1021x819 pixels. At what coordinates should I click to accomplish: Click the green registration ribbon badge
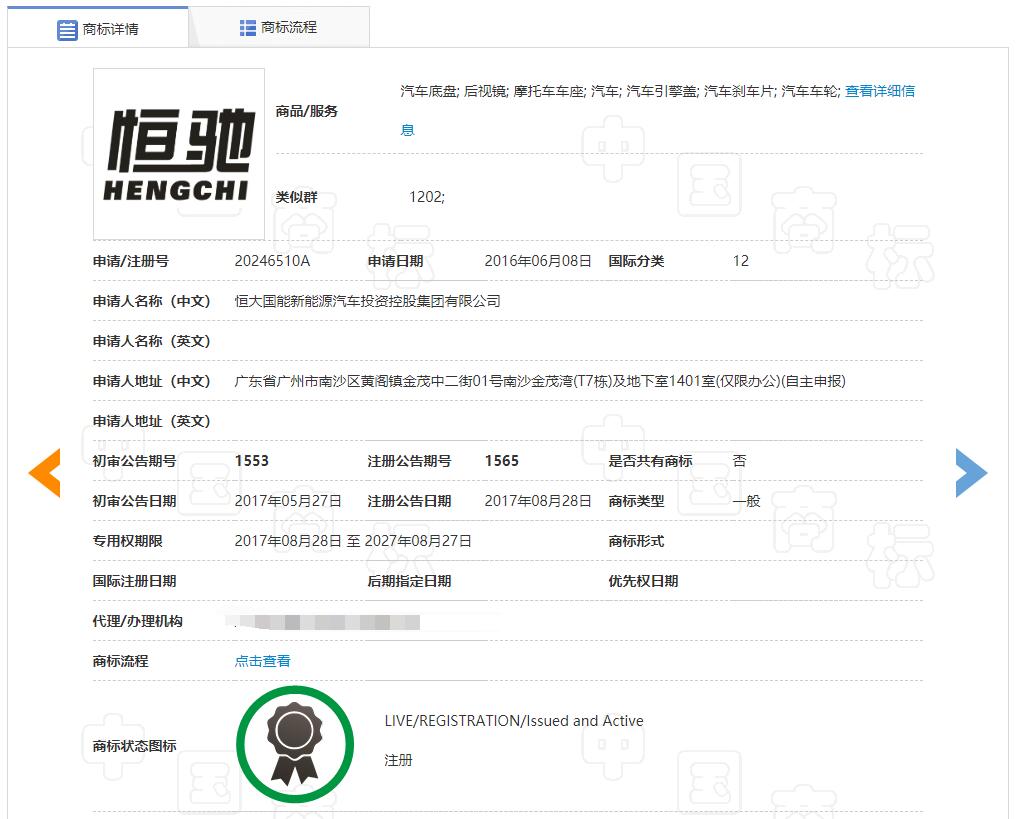295,745
